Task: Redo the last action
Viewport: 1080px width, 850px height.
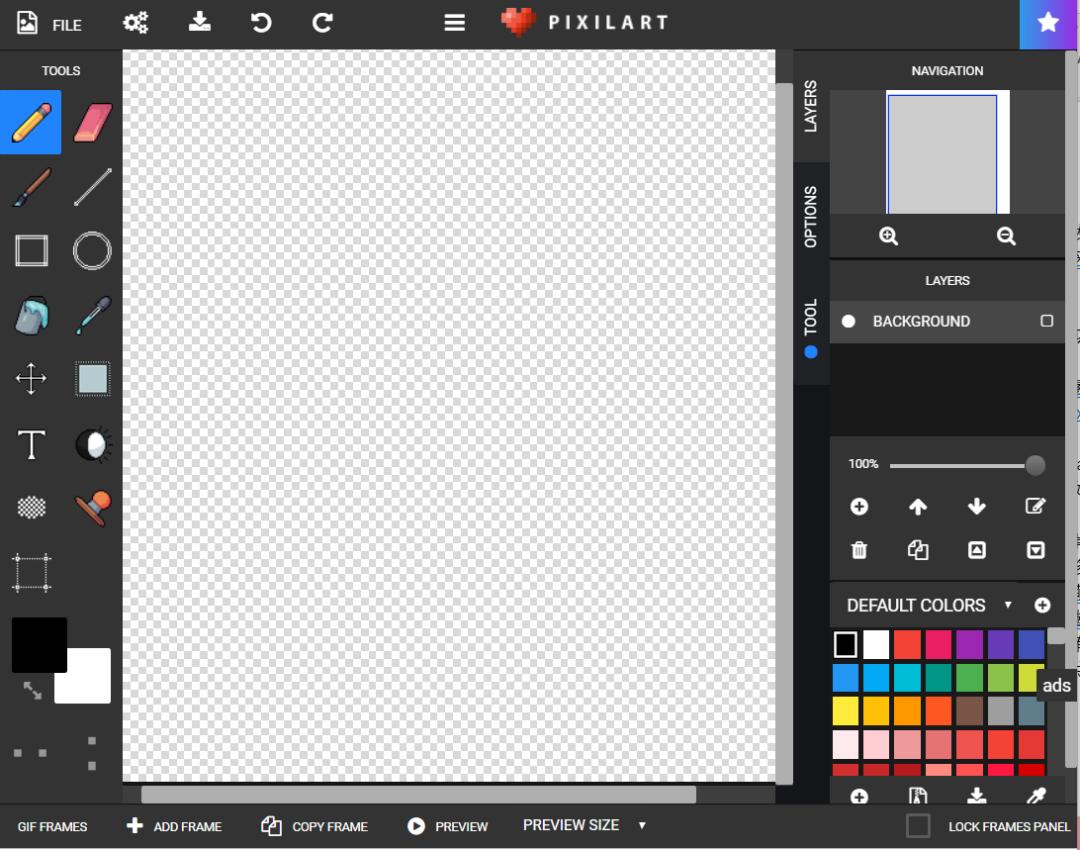Action: 322,22
